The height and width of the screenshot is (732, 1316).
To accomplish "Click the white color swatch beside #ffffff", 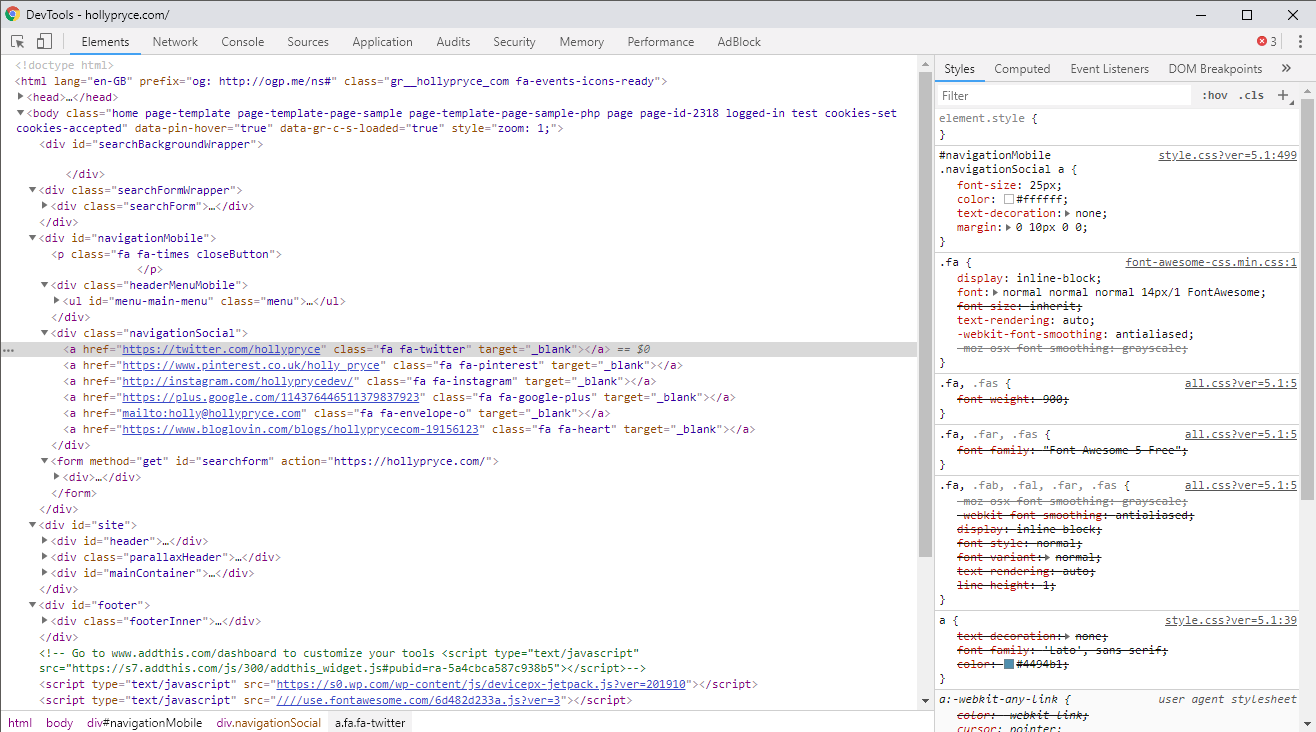I will (1007, 198).
